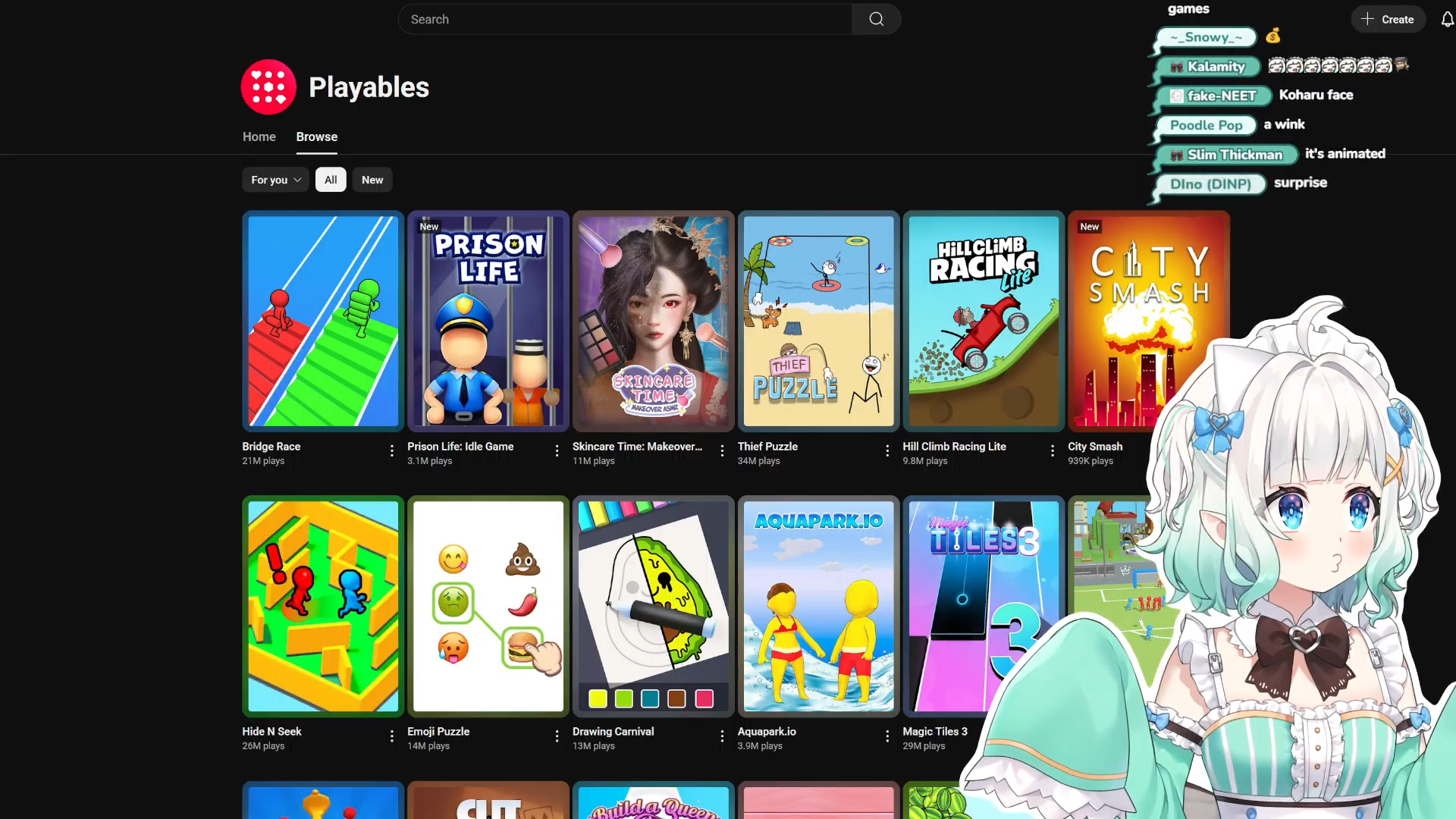Click the Playables page heading
The width and height of the screenshot is (1456, 819).
pos(369,87)
